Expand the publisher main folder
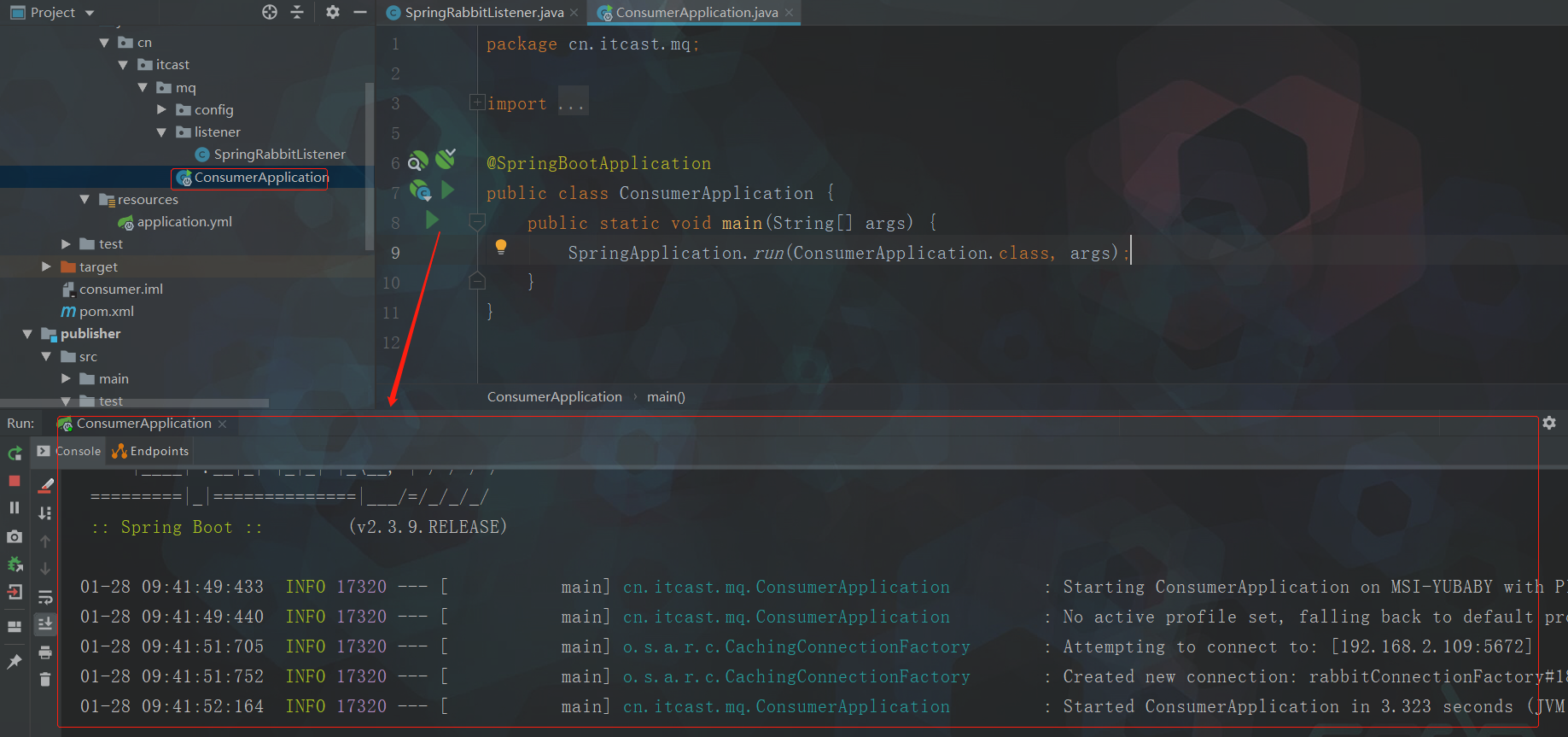The height and width of the screenshot is (737, 1568). (66, 378)
